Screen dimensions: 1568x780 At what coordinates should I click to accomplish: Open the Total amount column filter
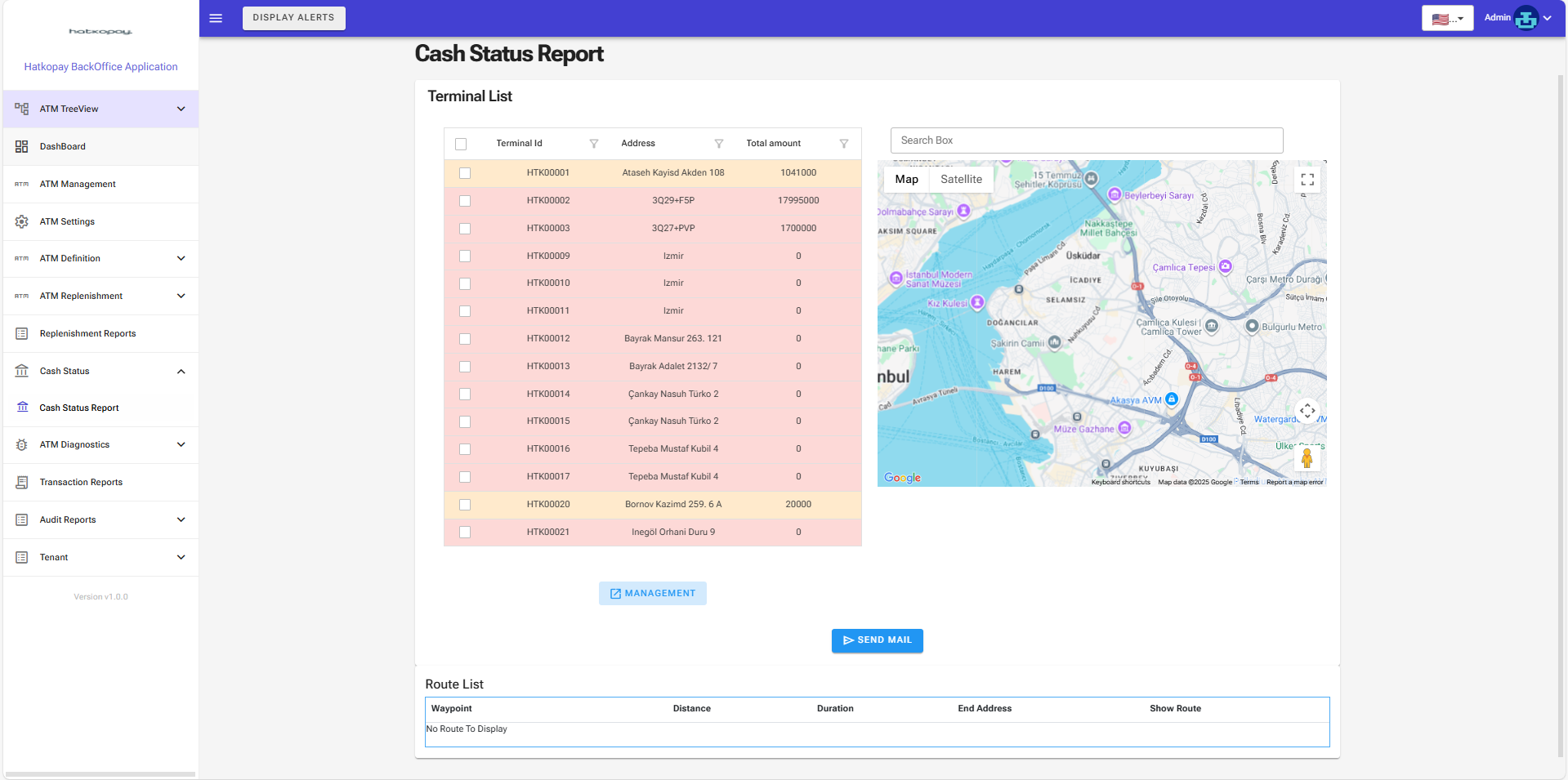point(844,144)
